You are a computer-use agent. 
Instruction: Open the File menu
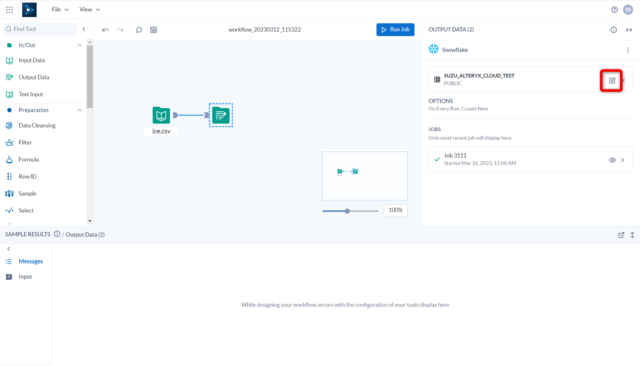pyautogui.click(x=60, y=9)
